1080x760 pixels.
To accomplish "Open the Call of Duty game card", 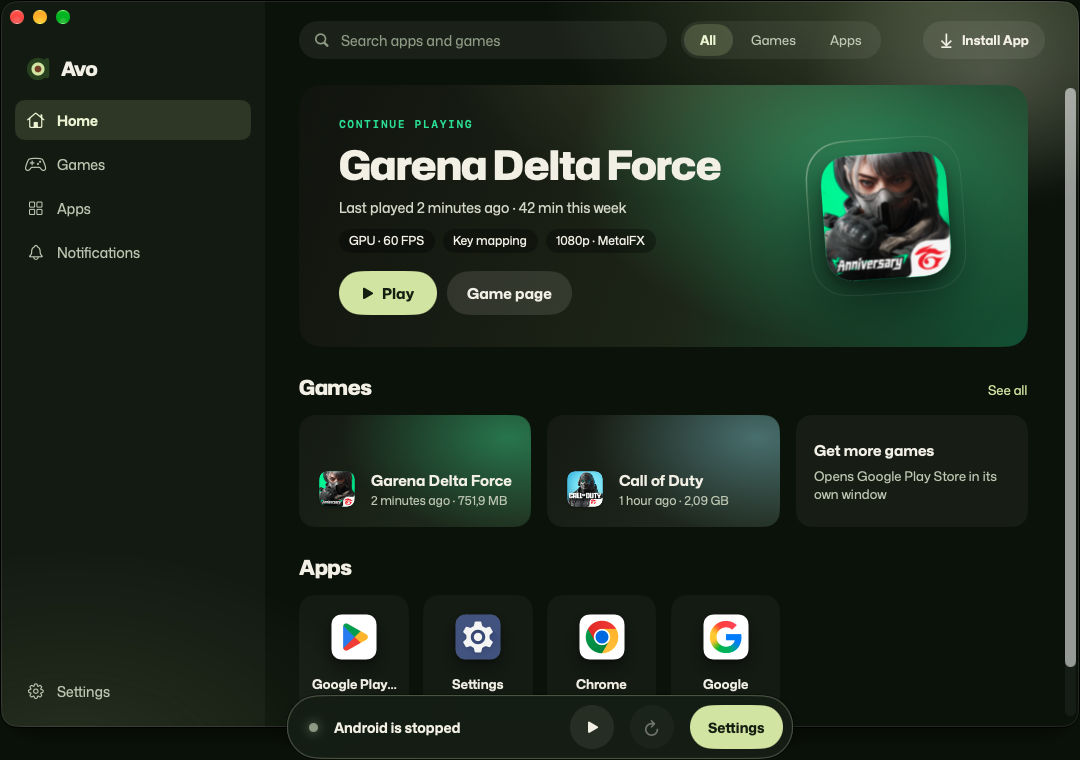I will pos(663,471).
